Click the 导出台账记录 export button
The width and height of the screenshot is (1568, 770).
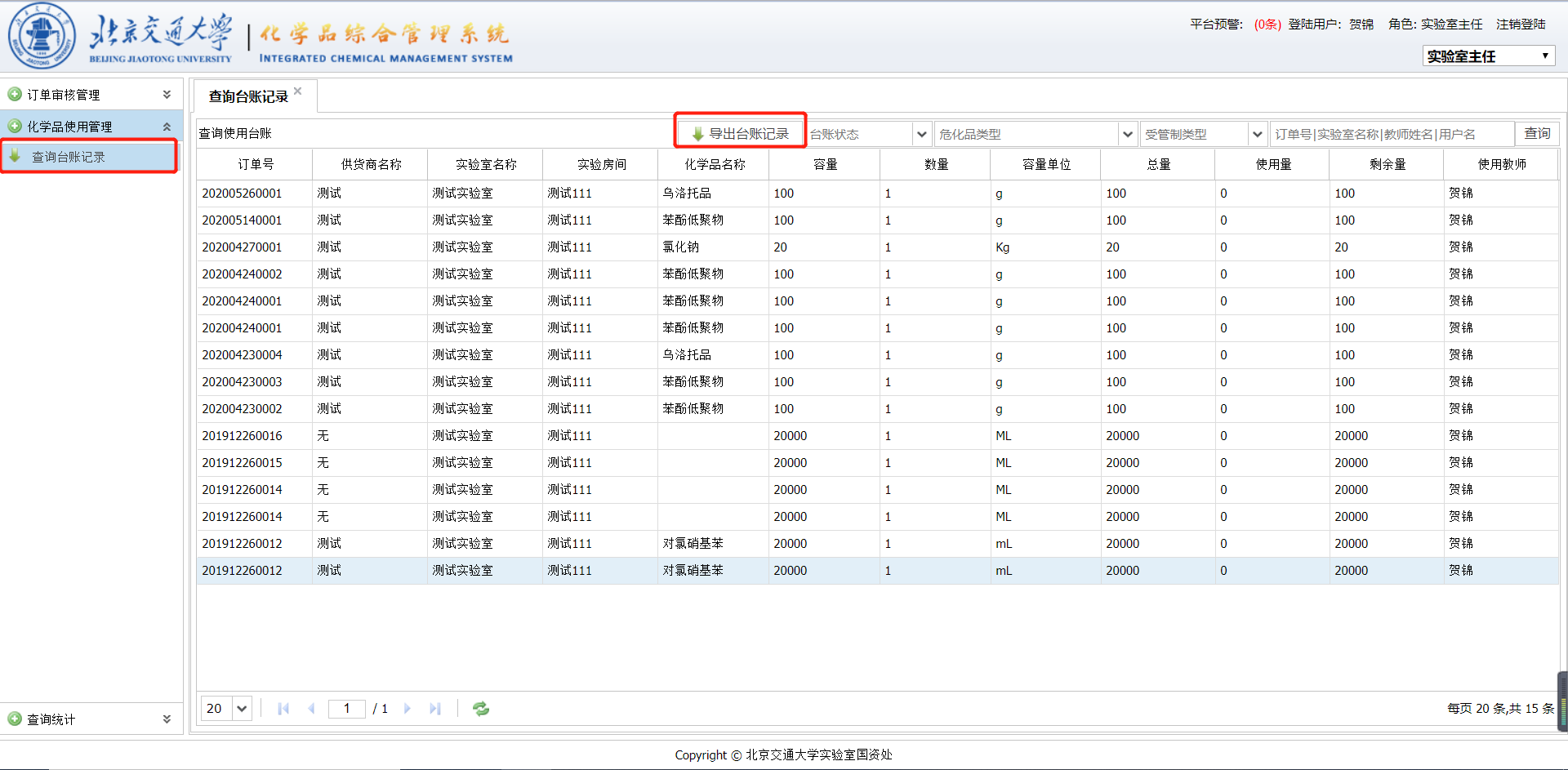tap(740, 134)
